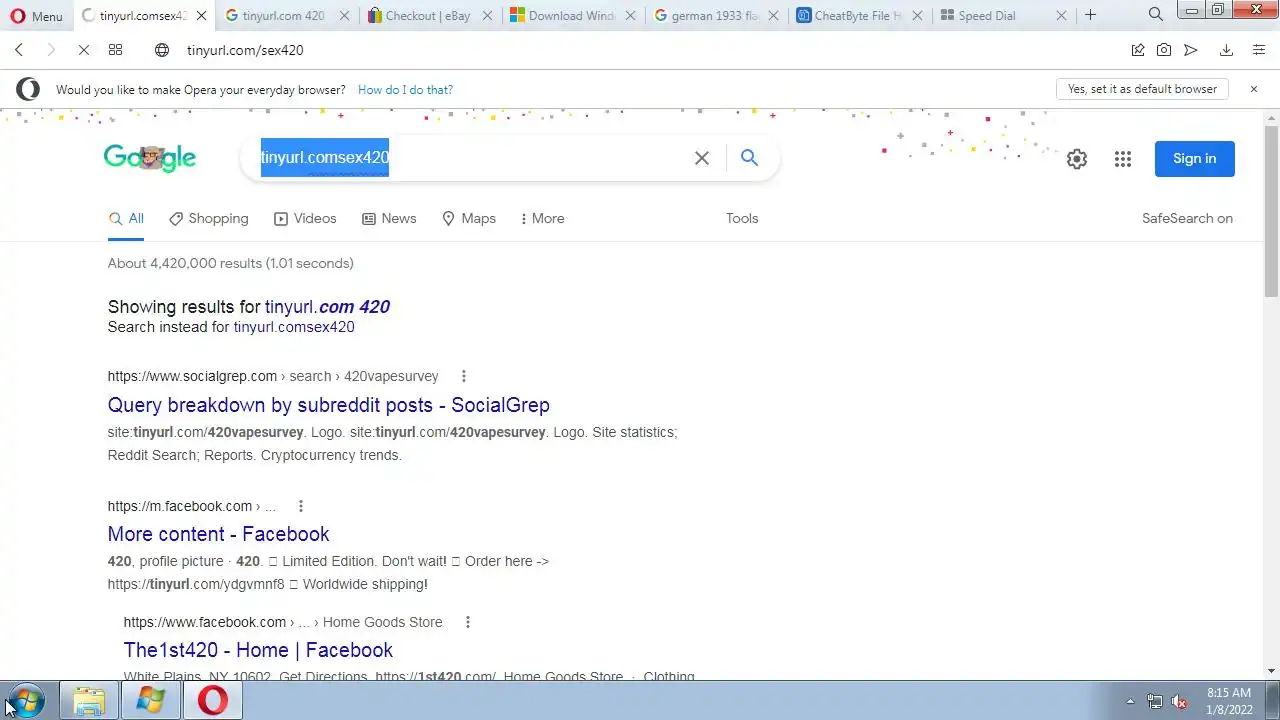1280x720 pixels.
Task: Open the Opera player send icon
Action: [x=1191, y=50]
